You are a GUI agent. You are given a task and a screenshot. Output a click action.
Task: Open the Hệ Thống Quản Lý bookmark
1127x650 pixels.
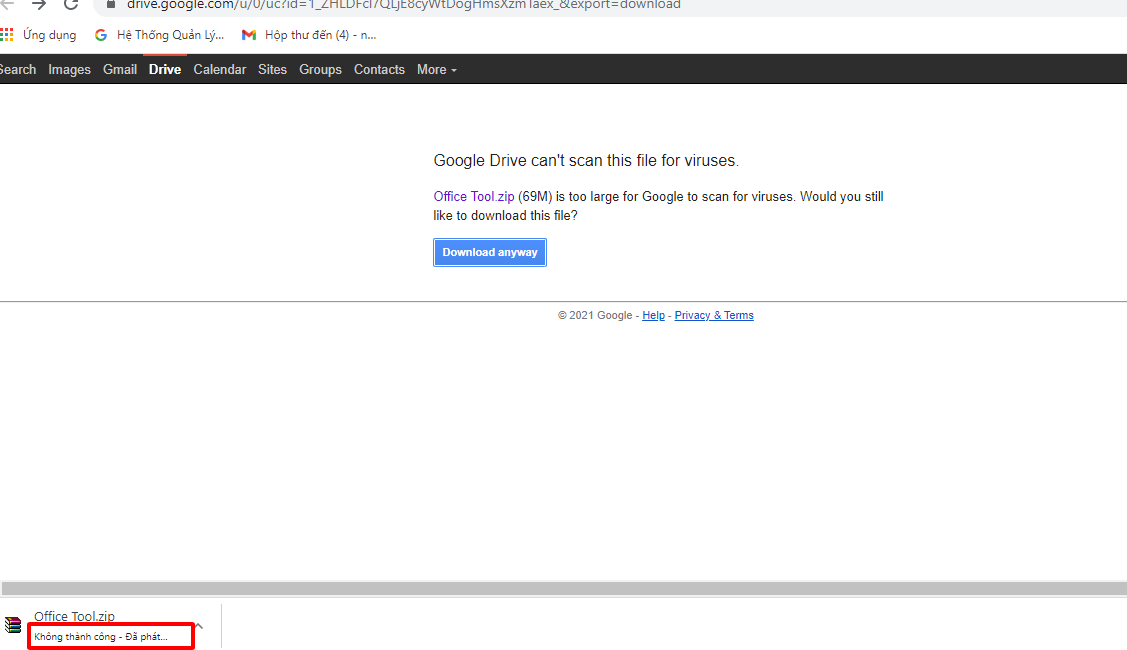coord(160,35)
